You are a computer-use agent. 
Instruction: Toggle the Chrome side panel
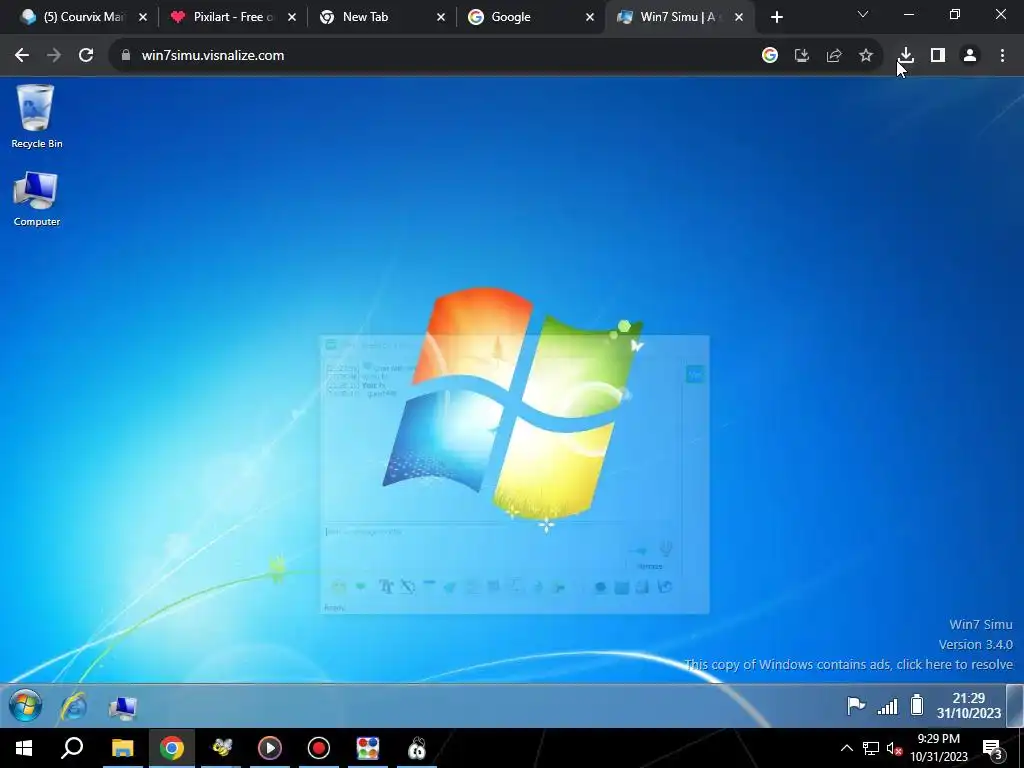[x=938, y=56]
